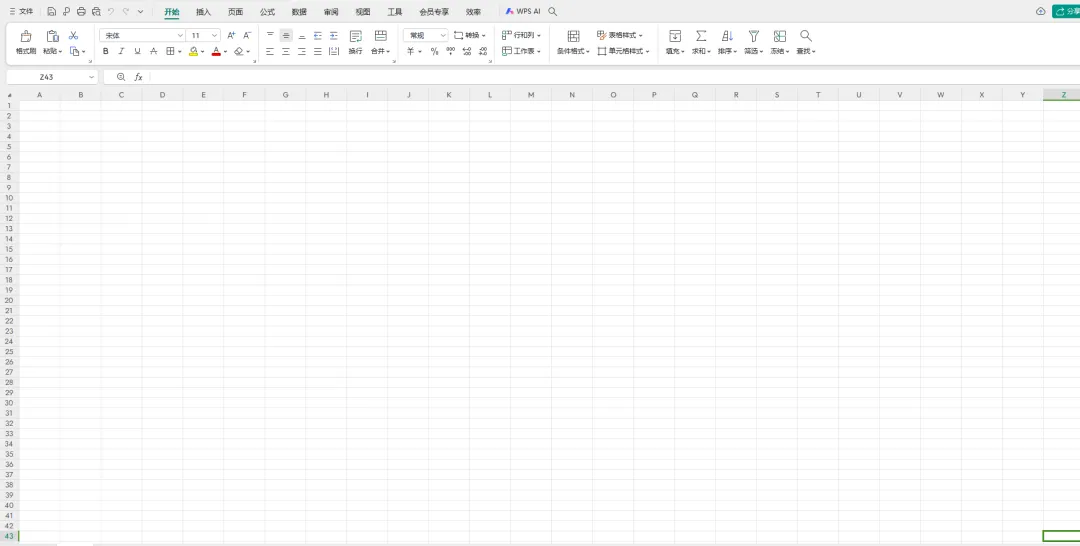Viewport: 1080px width, 546px height.
Task: Switch to the Review (审阅) tab
Action: tap(331, 12)
